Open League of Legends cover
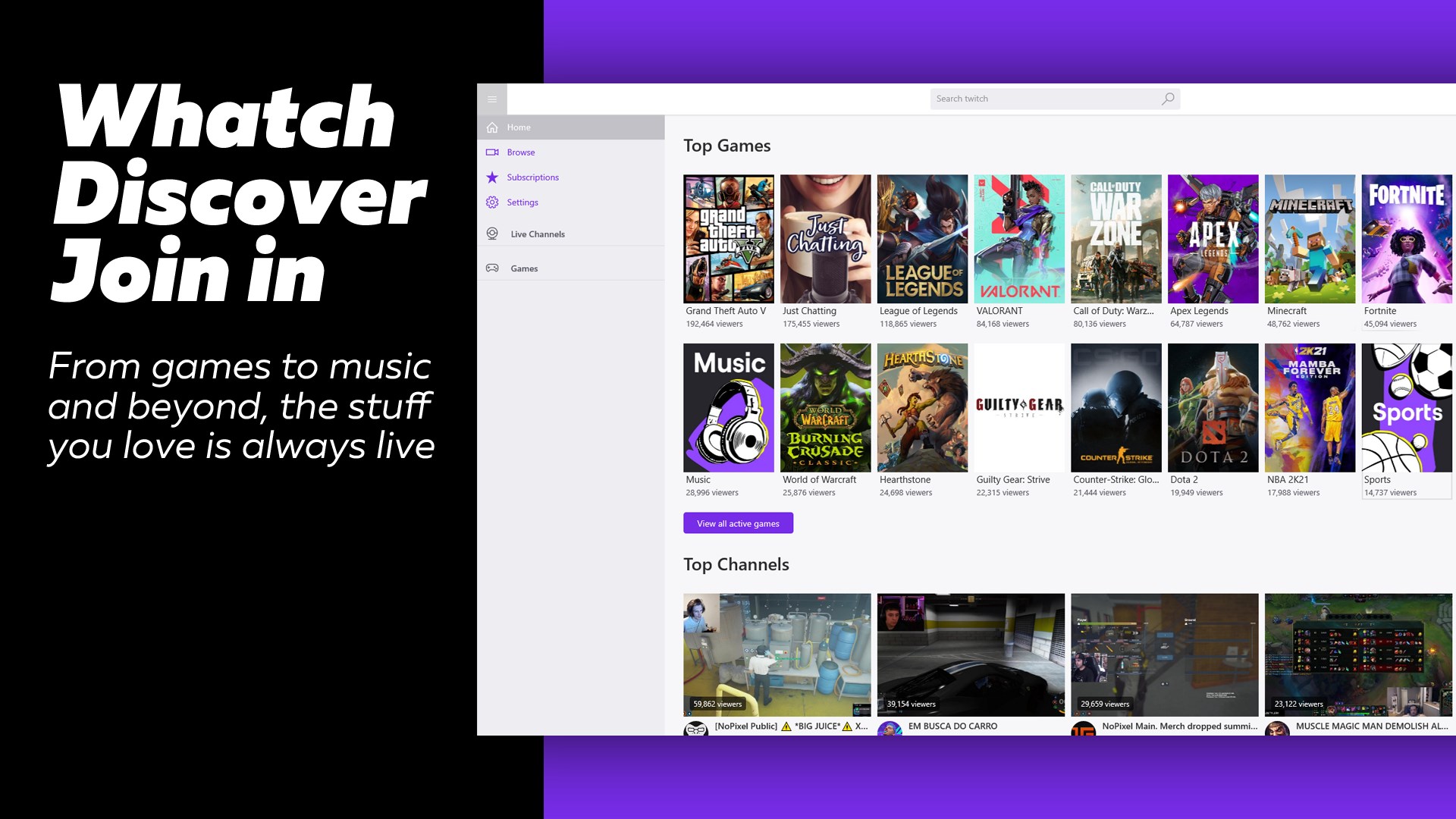 pyautogui.click(x=922, y=239)
